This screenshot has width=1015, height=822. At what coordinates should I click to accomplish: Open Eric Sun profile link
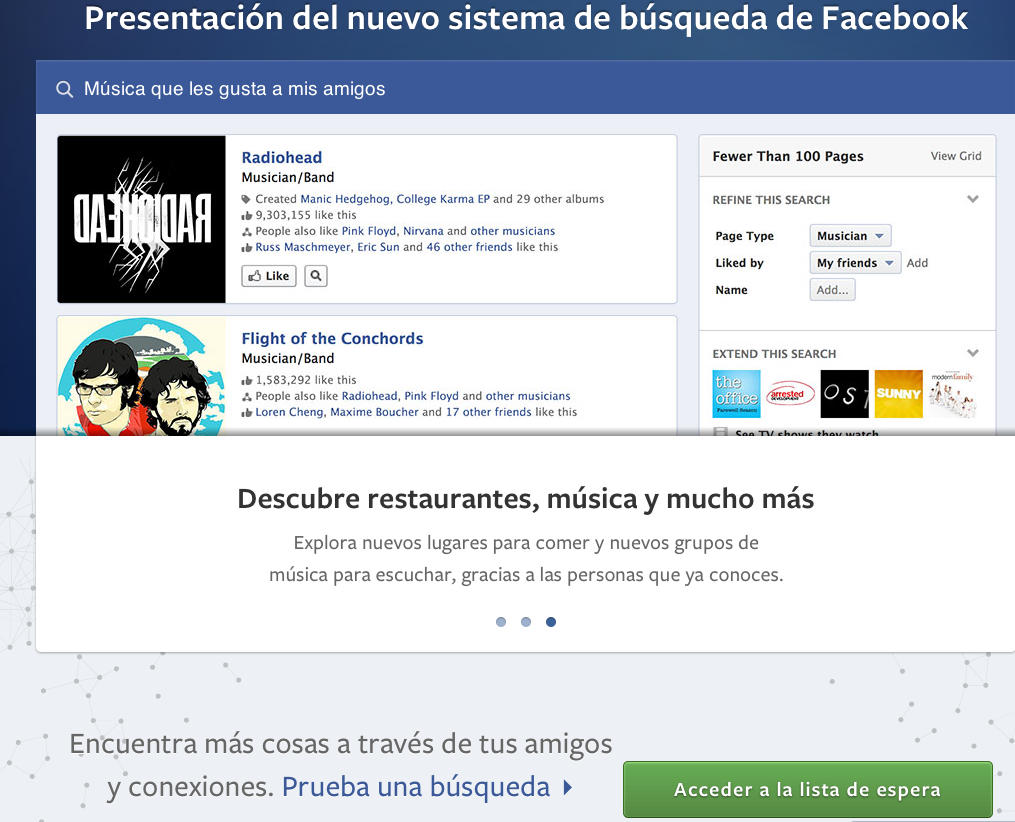click(x=378, y=247)
